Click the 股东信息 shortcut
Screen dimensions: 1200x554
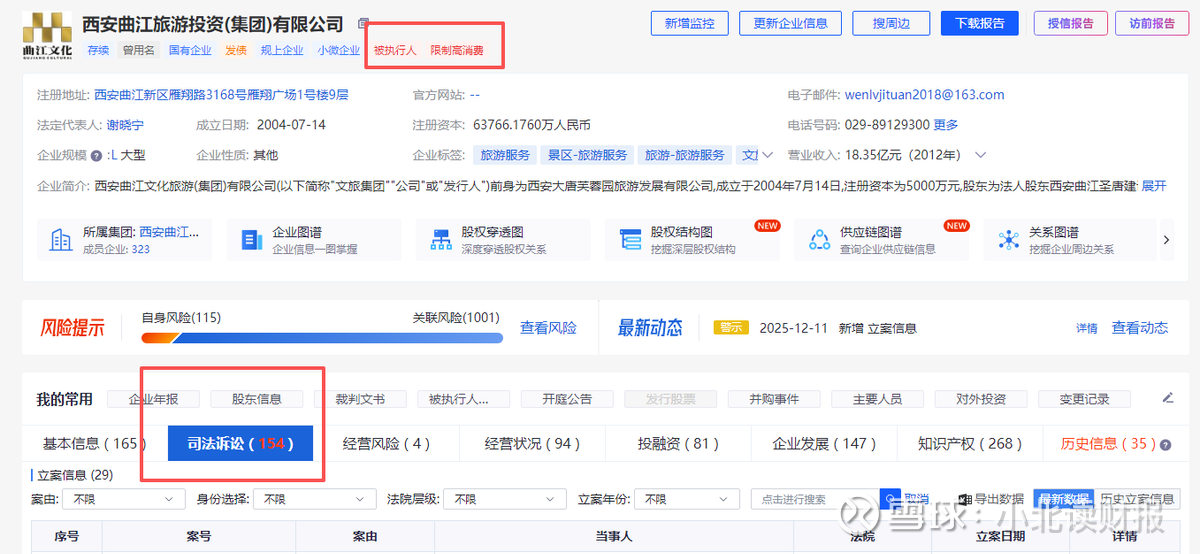[257, 399]
